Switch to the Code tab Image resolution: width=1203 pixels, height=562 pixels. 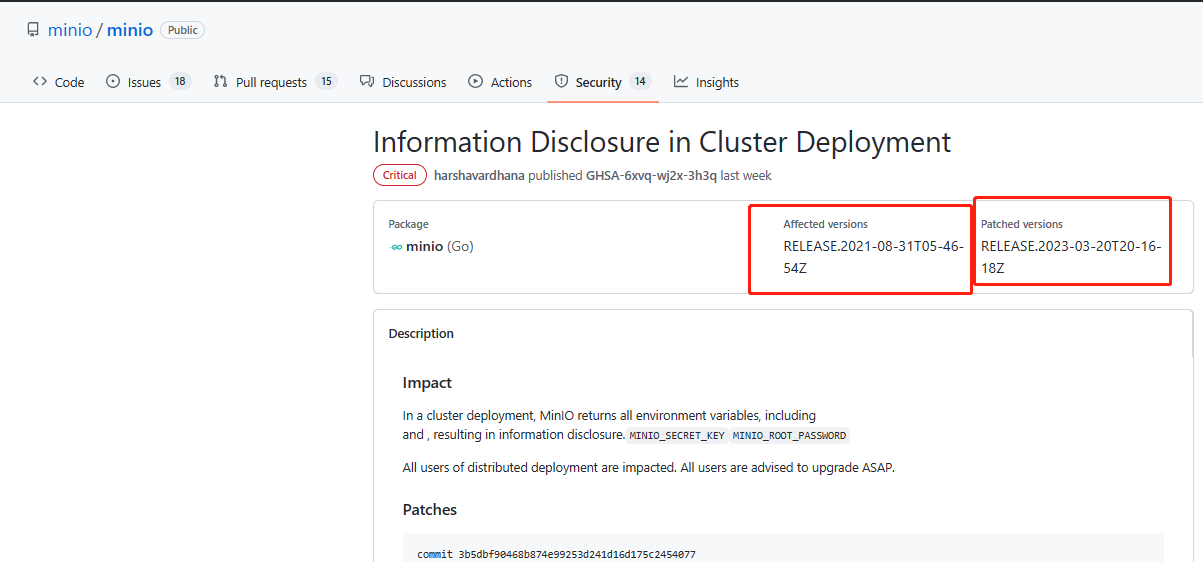point(58,82)
